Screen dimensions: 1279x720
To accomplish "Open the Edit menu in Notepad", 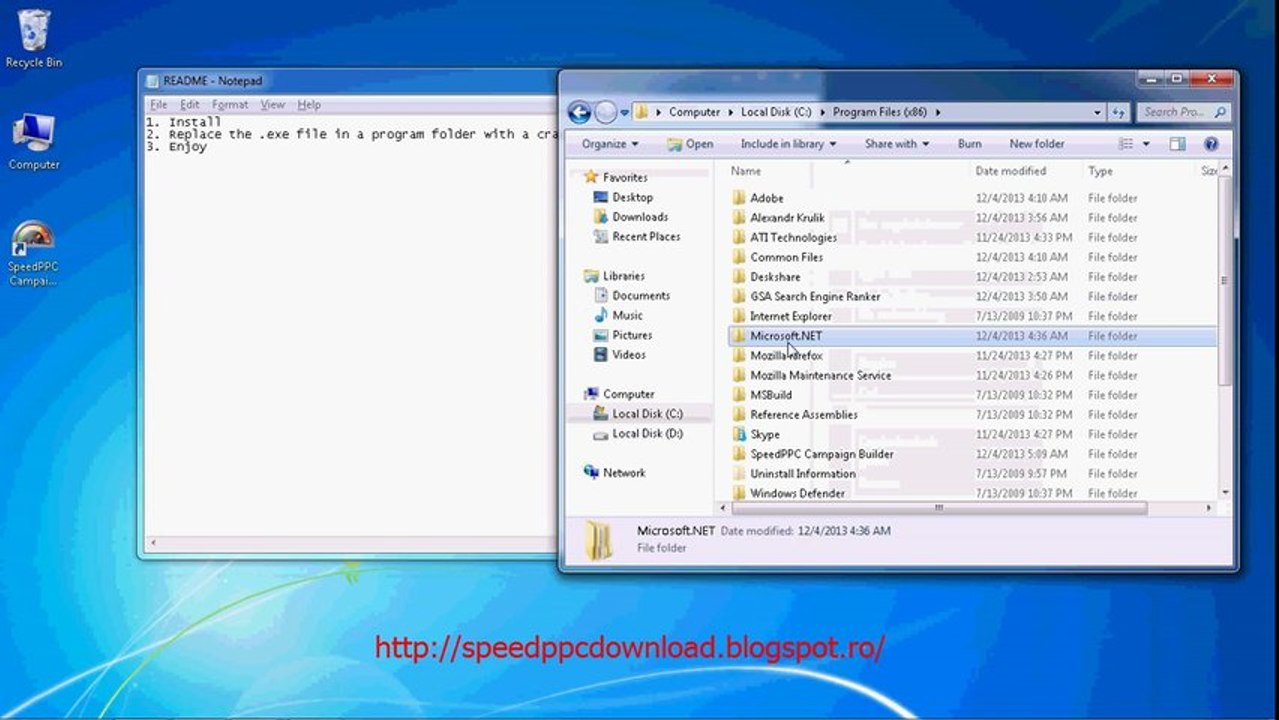I will click(190, 104).
